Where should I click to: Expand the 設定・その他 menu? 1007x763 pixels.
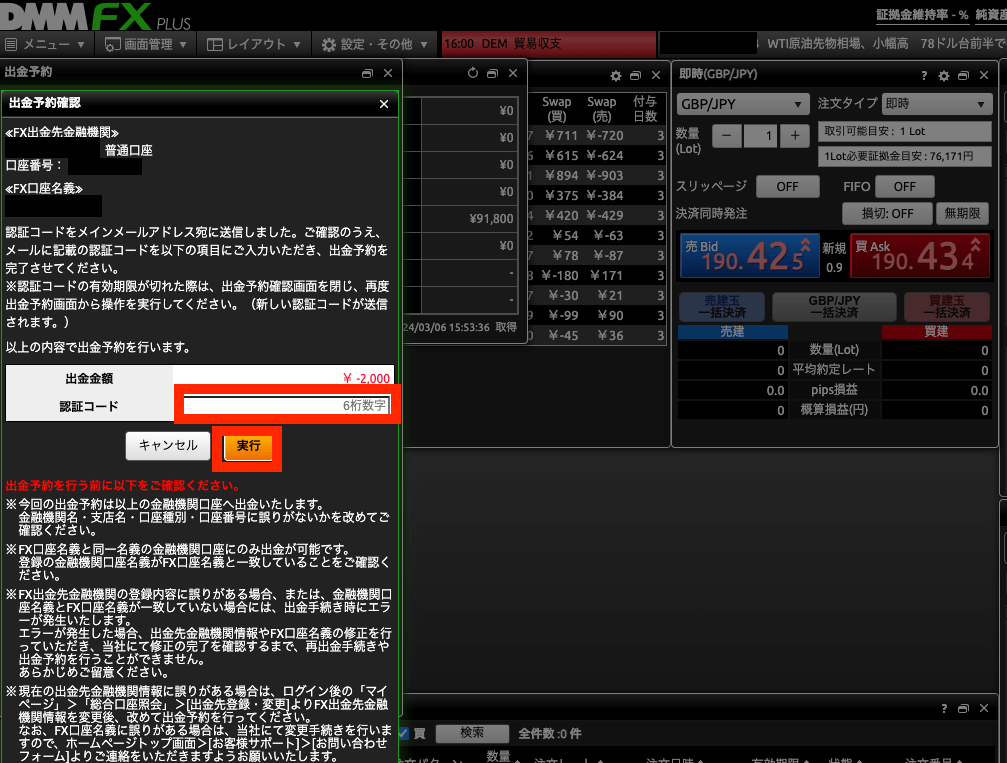[x=376, y=45]
